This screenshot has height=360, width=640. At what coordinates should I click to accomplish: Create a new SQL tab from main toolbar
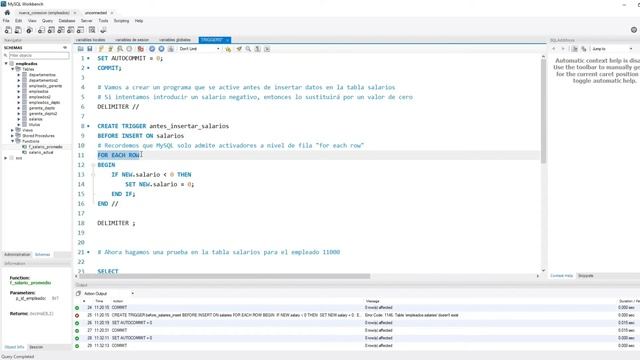pyautogui.click(x=8, y=30)
